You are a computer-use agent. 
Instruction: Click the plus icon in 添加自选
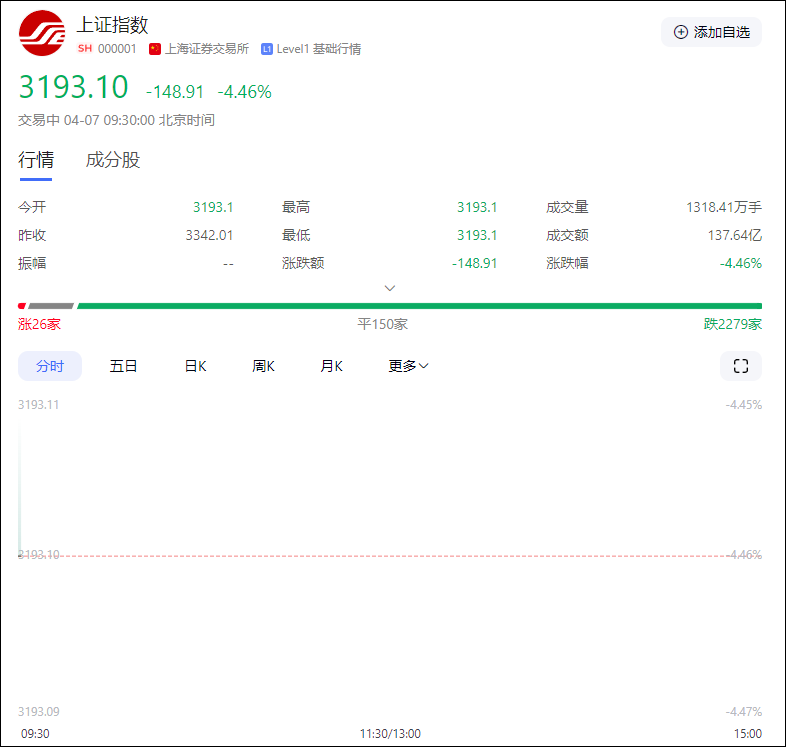point(681,32)
